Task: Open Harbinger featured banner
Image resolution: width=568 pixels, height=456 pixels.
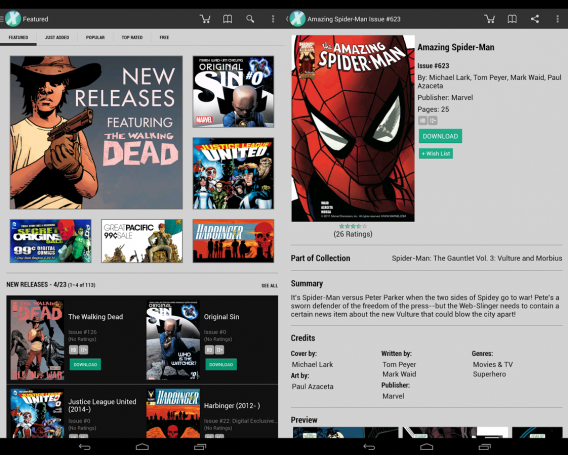Action: (x=233, y=241)
